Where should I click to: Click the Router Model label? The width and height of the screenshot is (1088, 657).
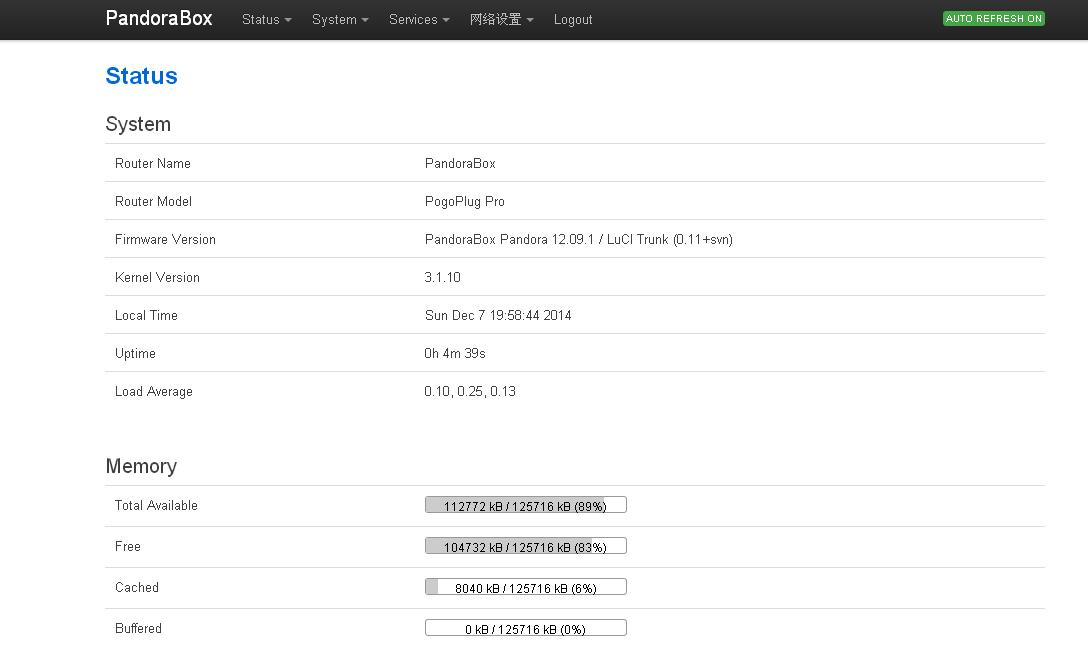click(153, 201)
